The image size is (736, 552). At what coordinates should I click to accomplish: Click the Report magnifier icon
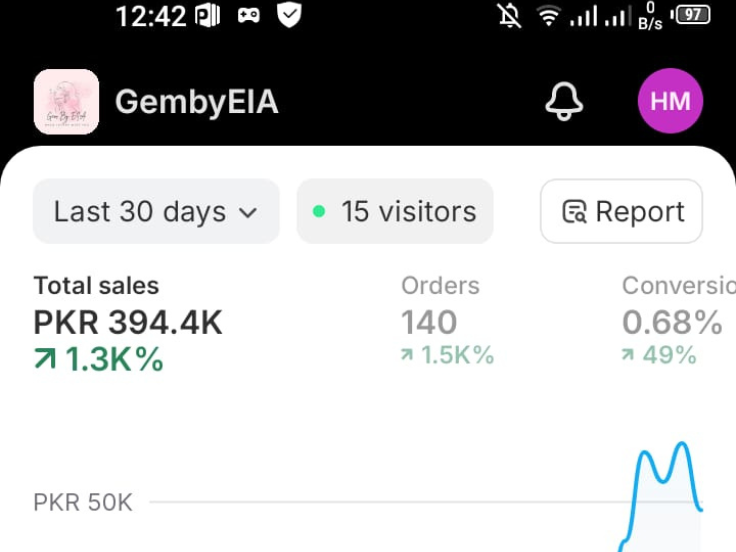[x=574, y=212]
